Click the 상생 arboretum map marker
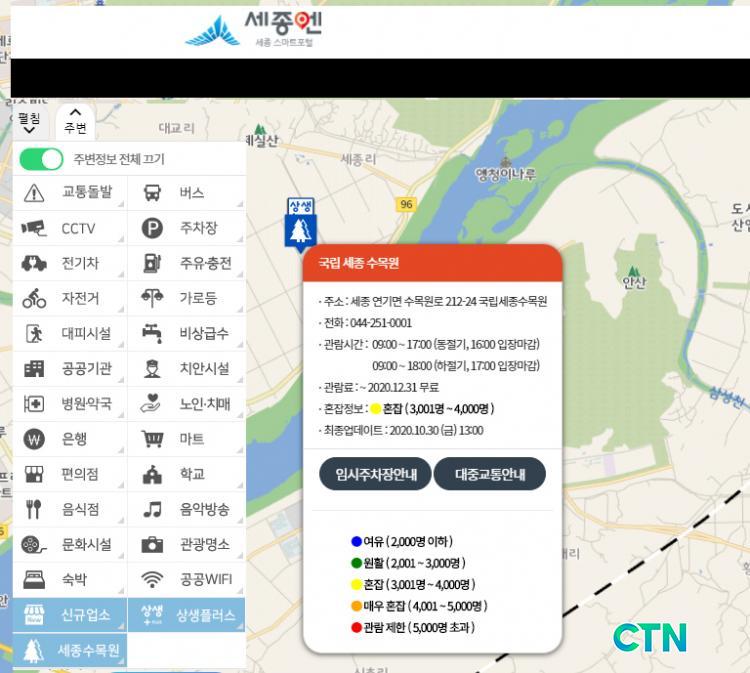This screenshot has width=750, height=673. coord(300,225)
